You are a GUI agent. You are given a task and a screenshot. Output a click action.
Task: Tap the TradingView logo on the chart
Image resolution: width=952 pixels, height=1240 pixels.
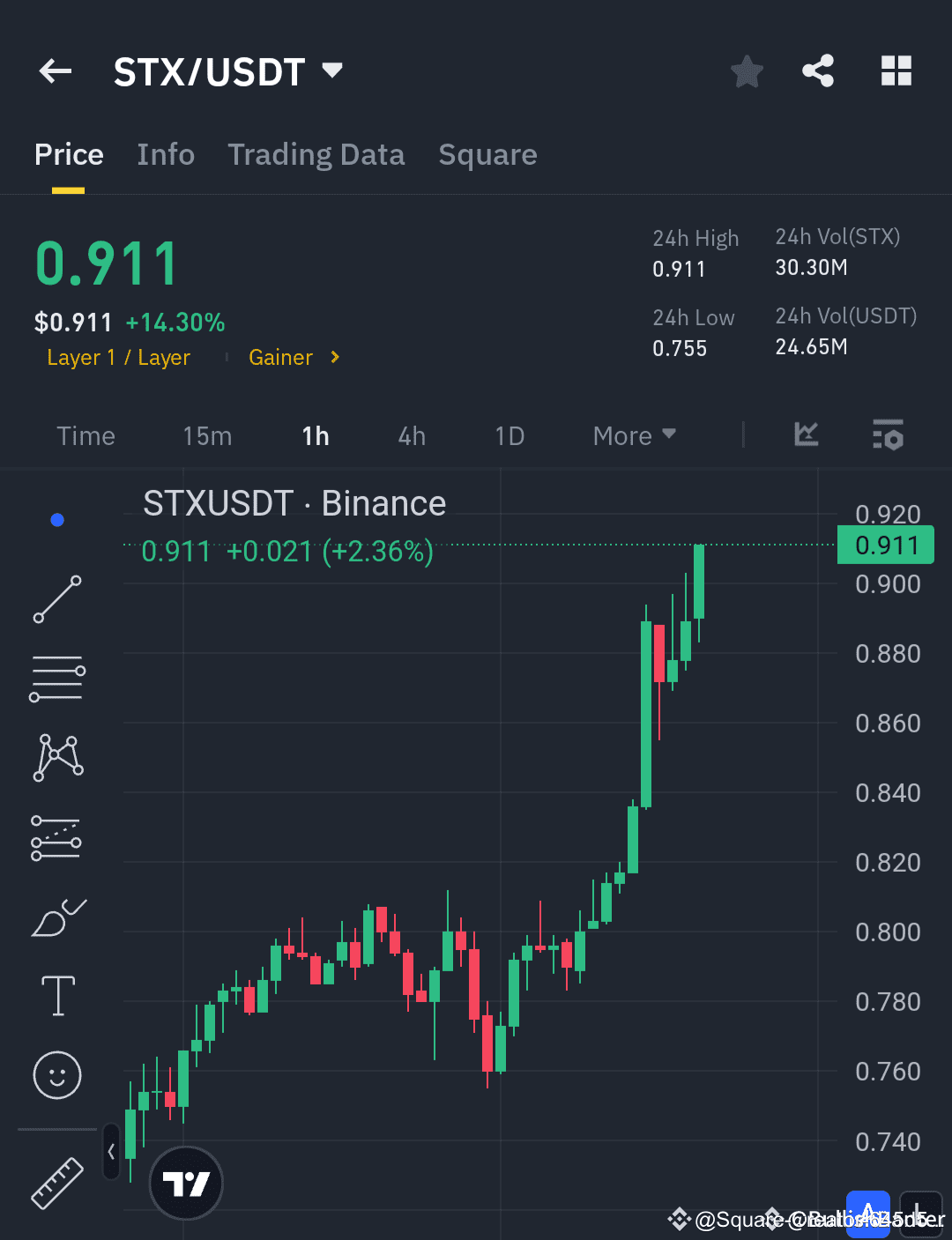[x=186, y=1183]
